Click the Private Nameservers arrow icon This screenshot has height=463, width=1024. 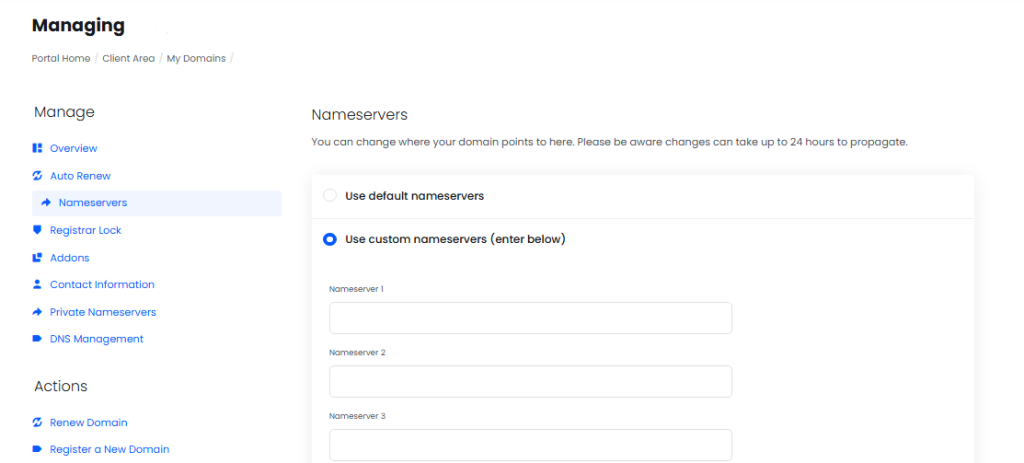tap(37, 312)
